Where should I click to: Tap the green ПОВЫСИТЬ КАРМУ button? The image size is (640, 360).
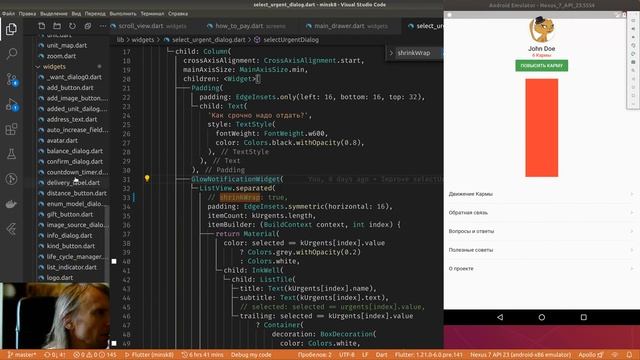(542, 65)
